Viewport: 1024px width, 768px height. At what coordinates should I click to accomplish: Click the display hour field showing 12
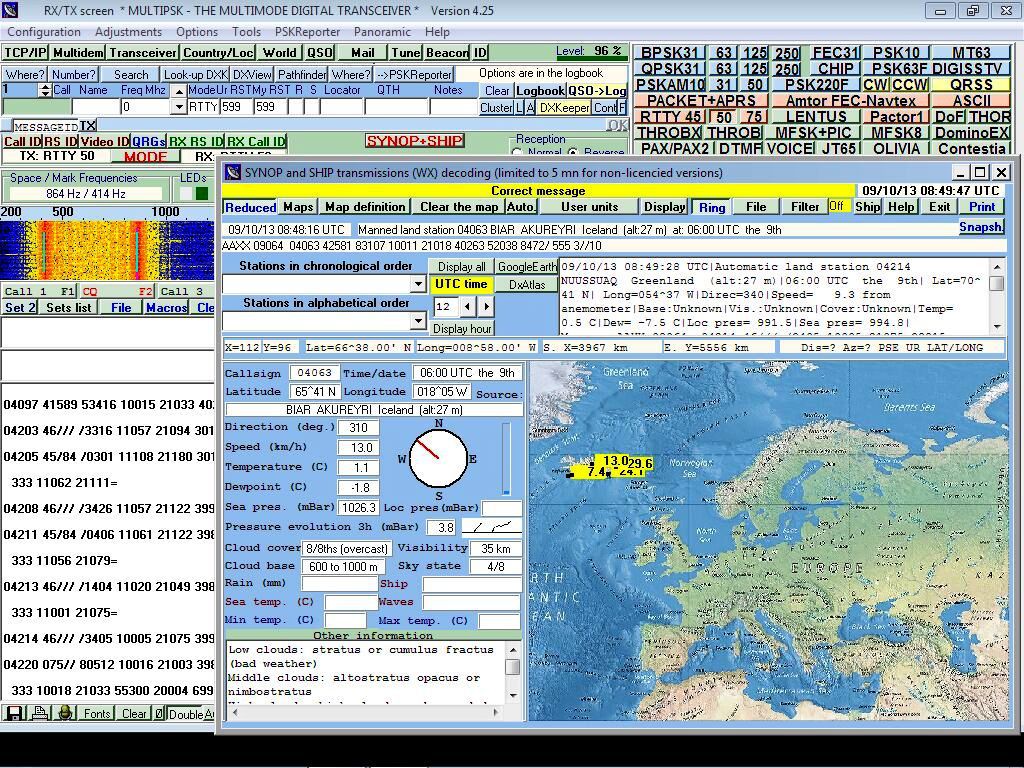coord(445,306)
